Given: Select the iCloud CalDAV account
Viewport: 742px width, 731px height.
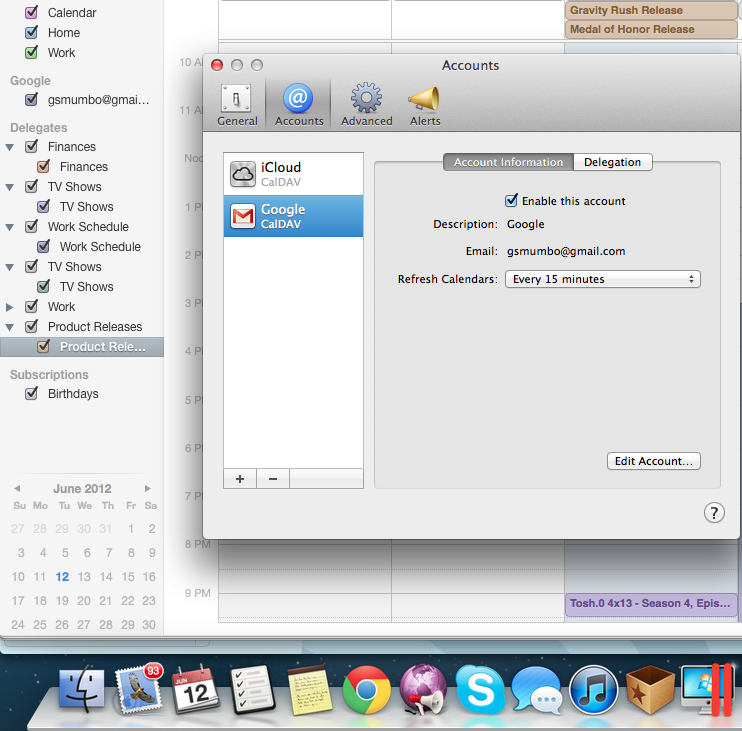Looking at the screenshot, I should pyautogui.click(x=293, y=174).
